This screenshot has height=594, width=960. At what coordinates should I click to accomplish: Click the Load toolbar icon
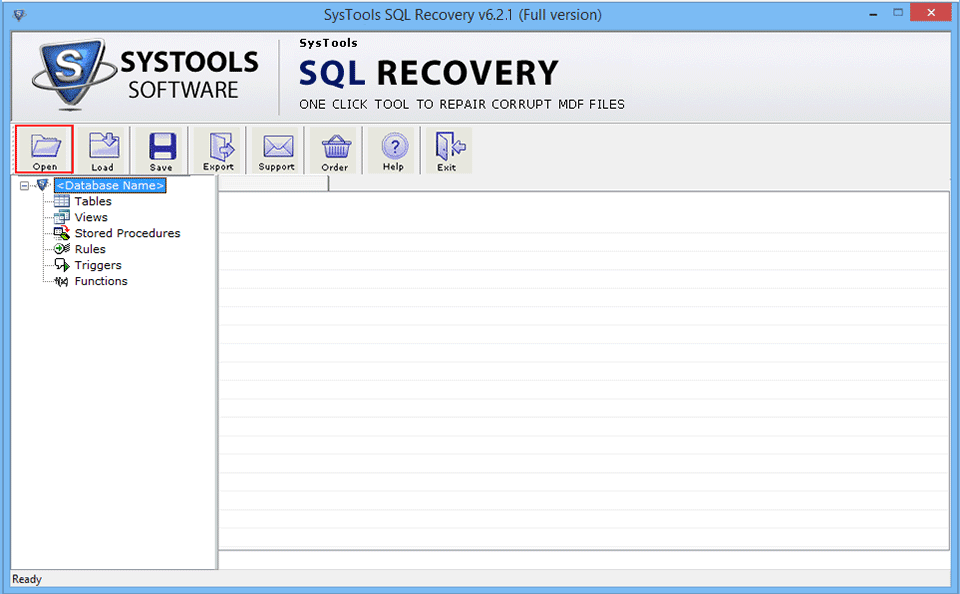point(103,148)
